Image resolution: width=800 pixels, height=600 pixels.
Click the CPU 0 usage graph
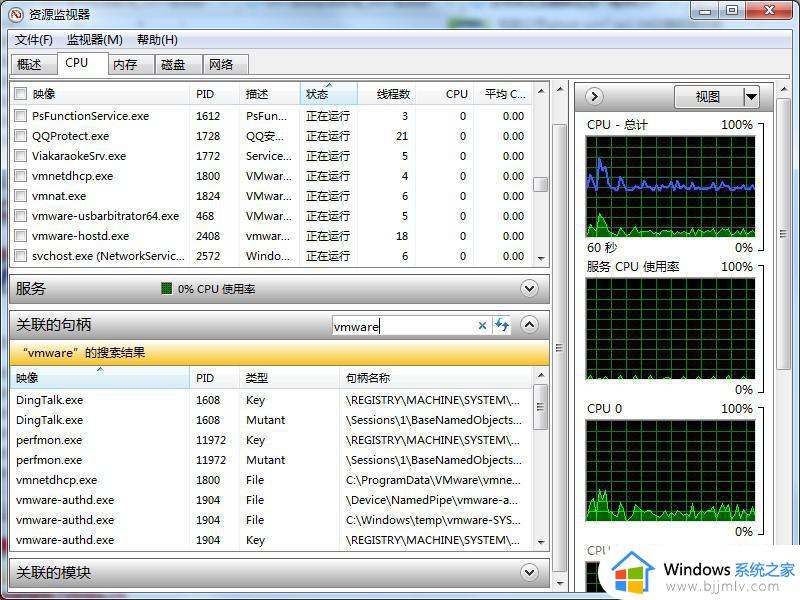tap(670, 470)
